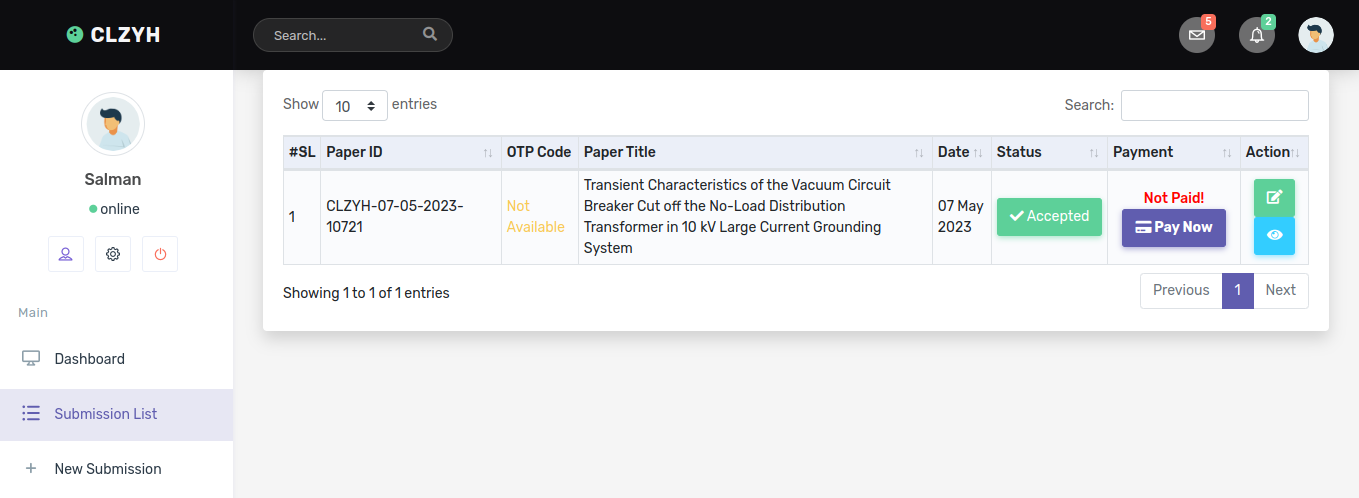Screen dimensions: 1359x498
Task: Click the Pay Now button
Action: click(x=1174, y=227)
